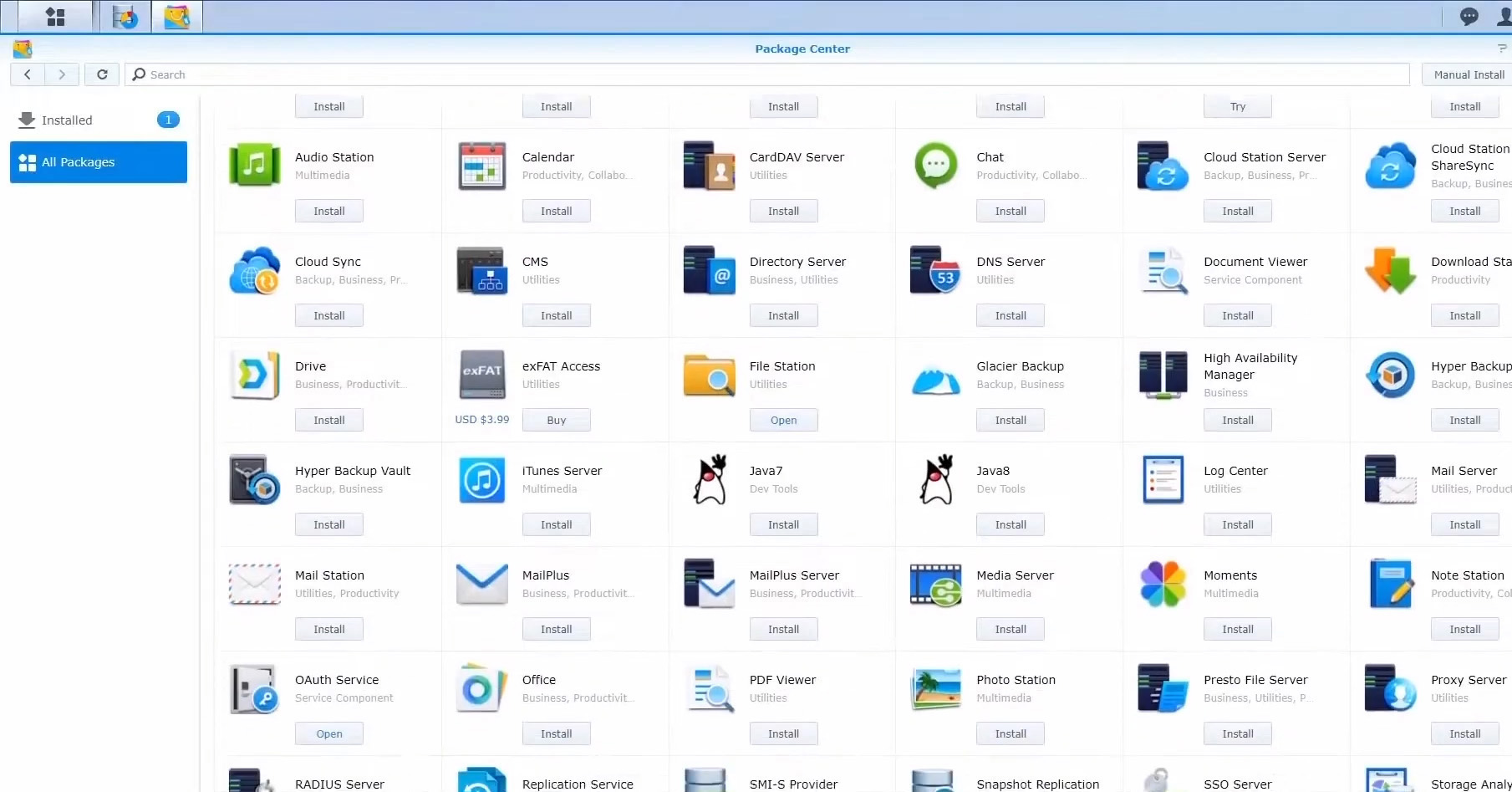1512x792 pixels.
Task: Buy exFAT Access package
Action: coord(557,421)
